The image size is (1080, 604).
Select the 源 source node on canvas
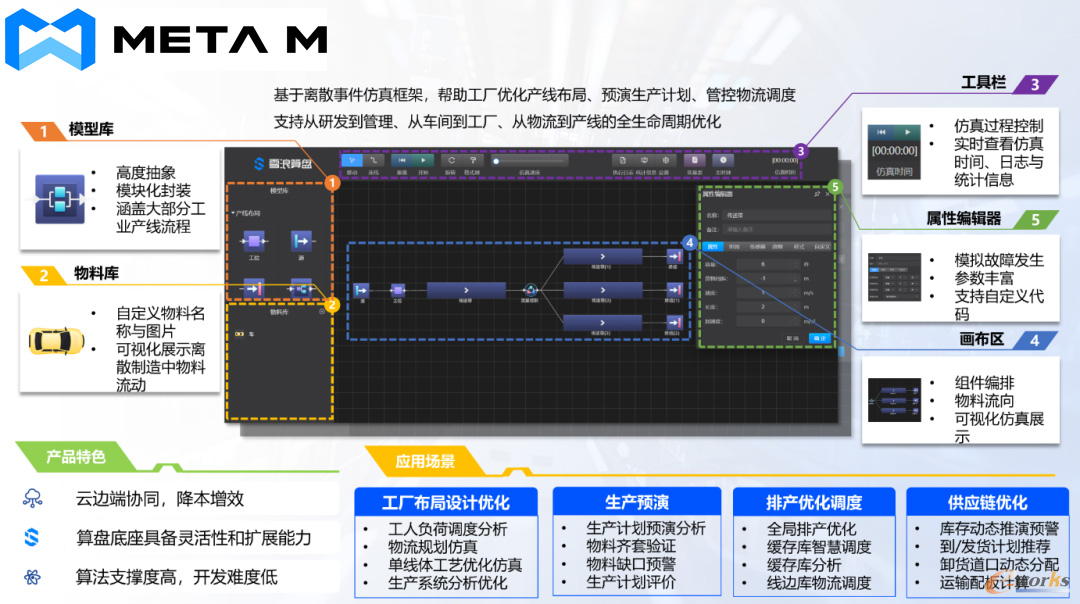click(362, 291)
